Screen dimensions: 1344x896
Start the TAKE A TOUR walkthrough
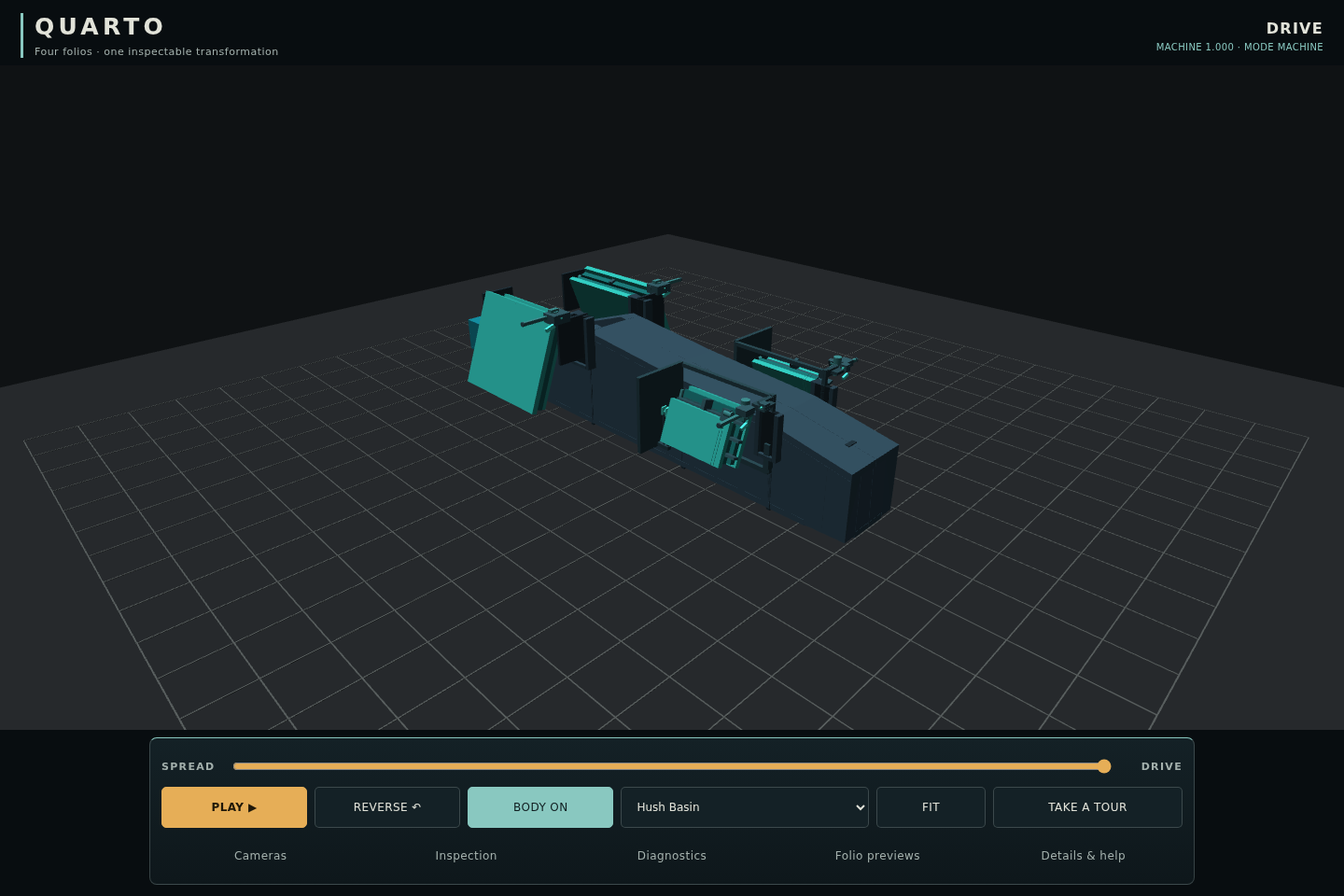coord(1087,807)
